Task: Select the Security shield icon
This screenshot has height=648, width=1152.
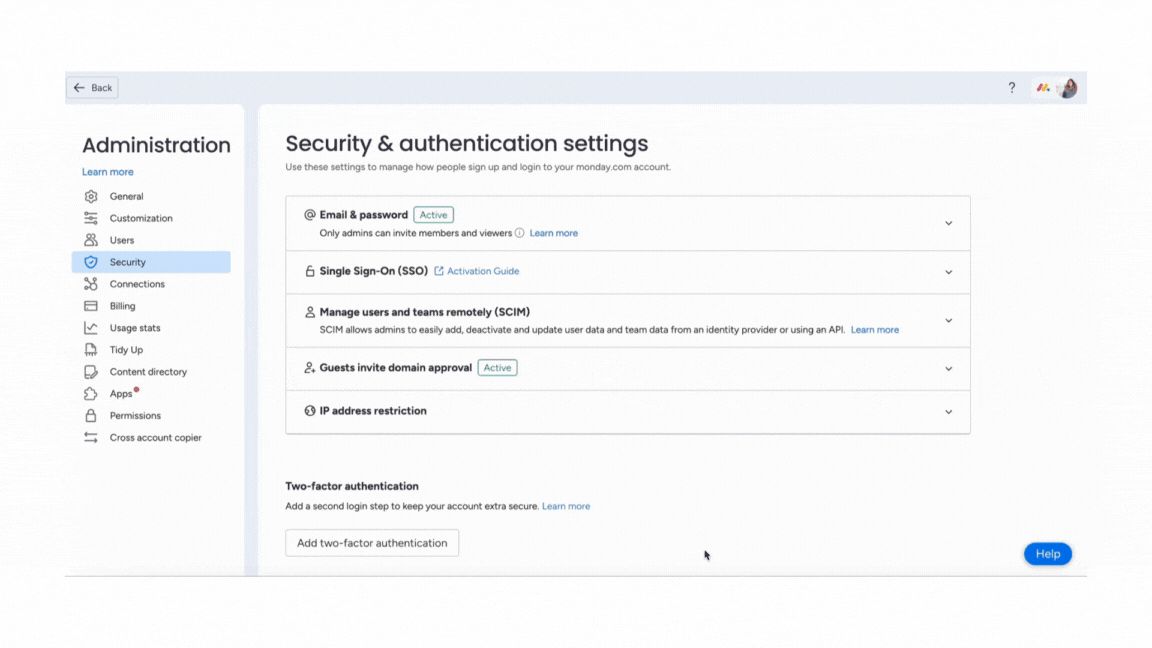Action: [x=89, y=261]
